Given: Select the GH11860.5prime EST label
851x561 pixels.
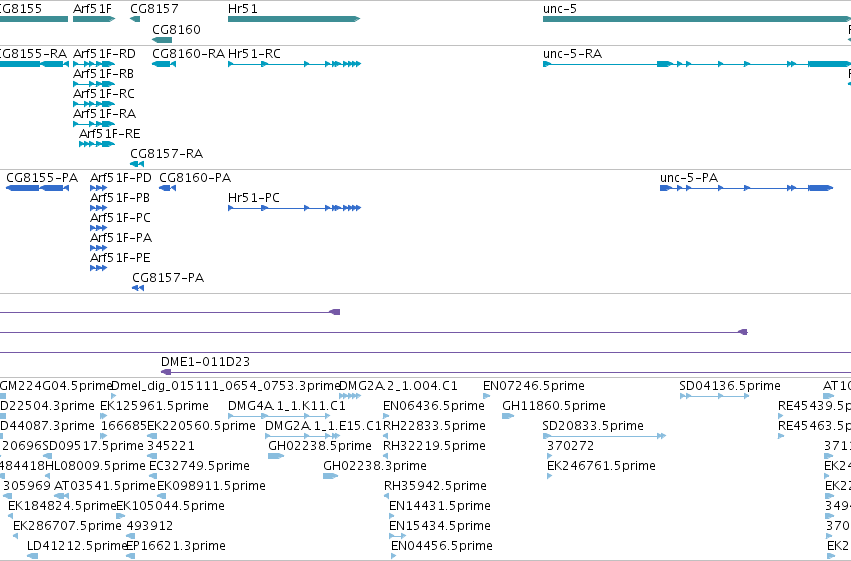Looking at the screenshot, I should tap(554, 406).
